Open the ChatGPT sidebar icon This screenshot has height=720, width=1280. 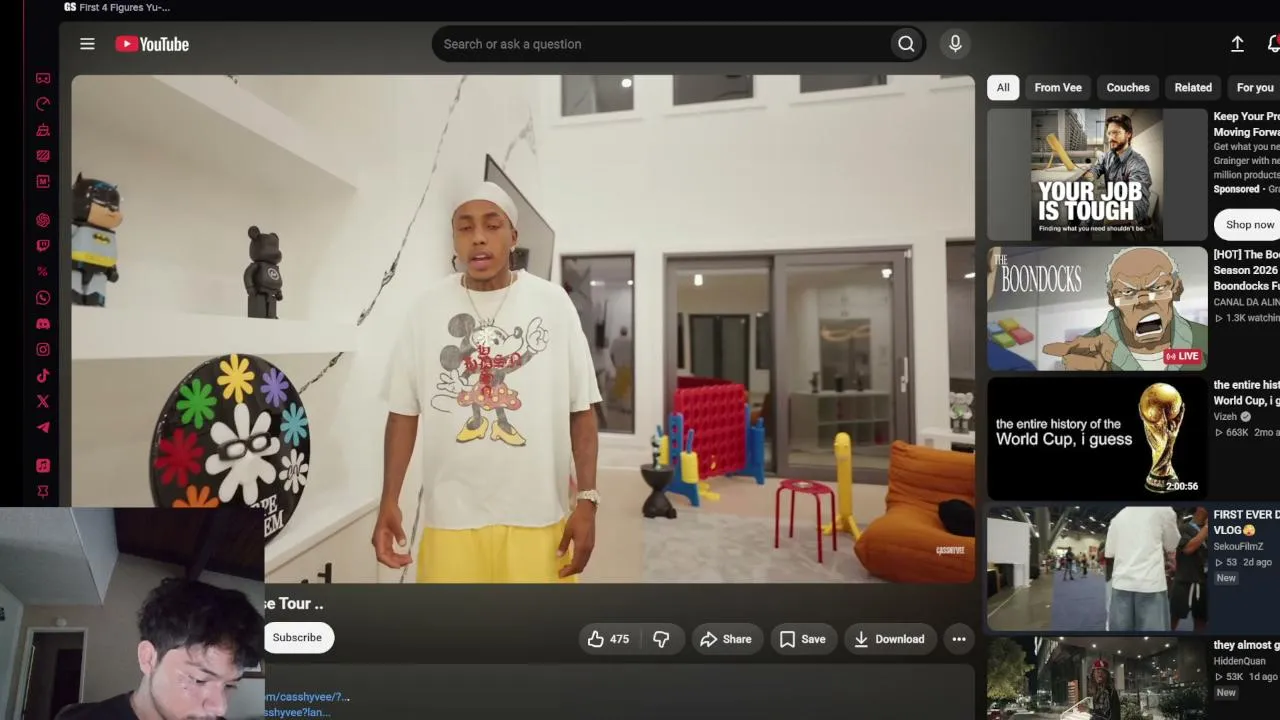coord(43,220)
